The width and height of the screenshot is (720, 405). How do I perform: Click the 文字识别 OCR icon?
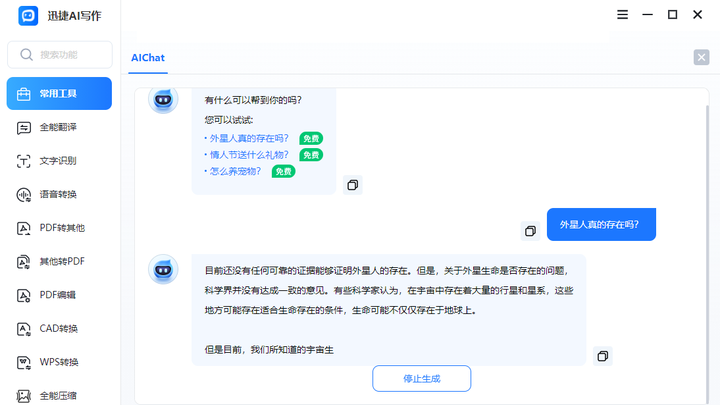click(23, 161)
